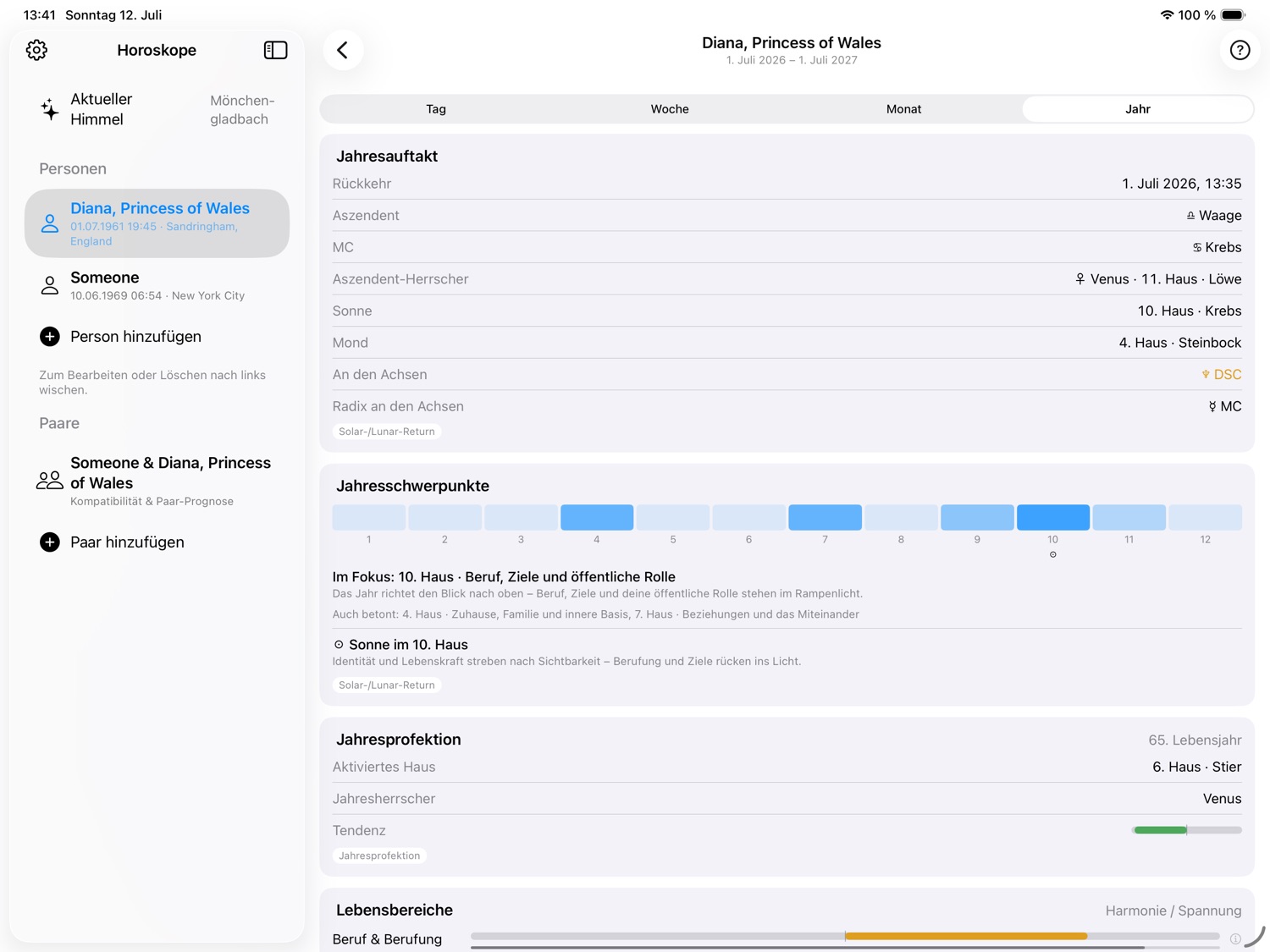Tap the Jahresprofektion tag chip
Image resolution: width=1270 pixels, height=952 pixels.
(x=379, y=856)
